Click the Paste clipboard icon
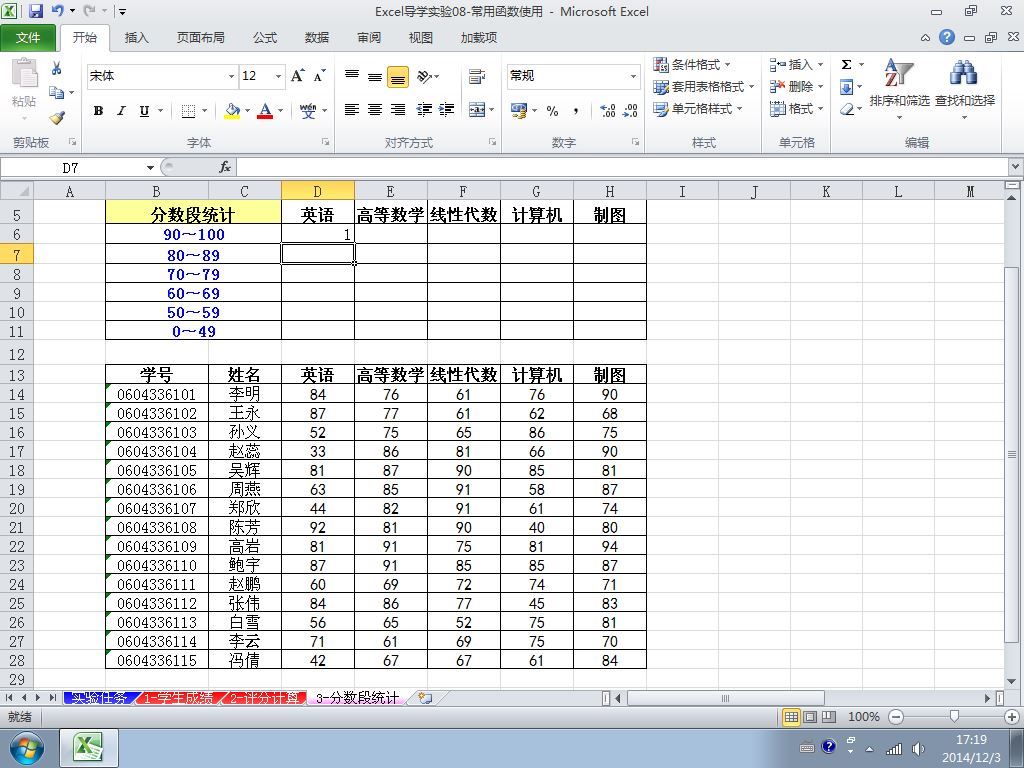The width and height of the screenshot is (1024, 768). 25,73
